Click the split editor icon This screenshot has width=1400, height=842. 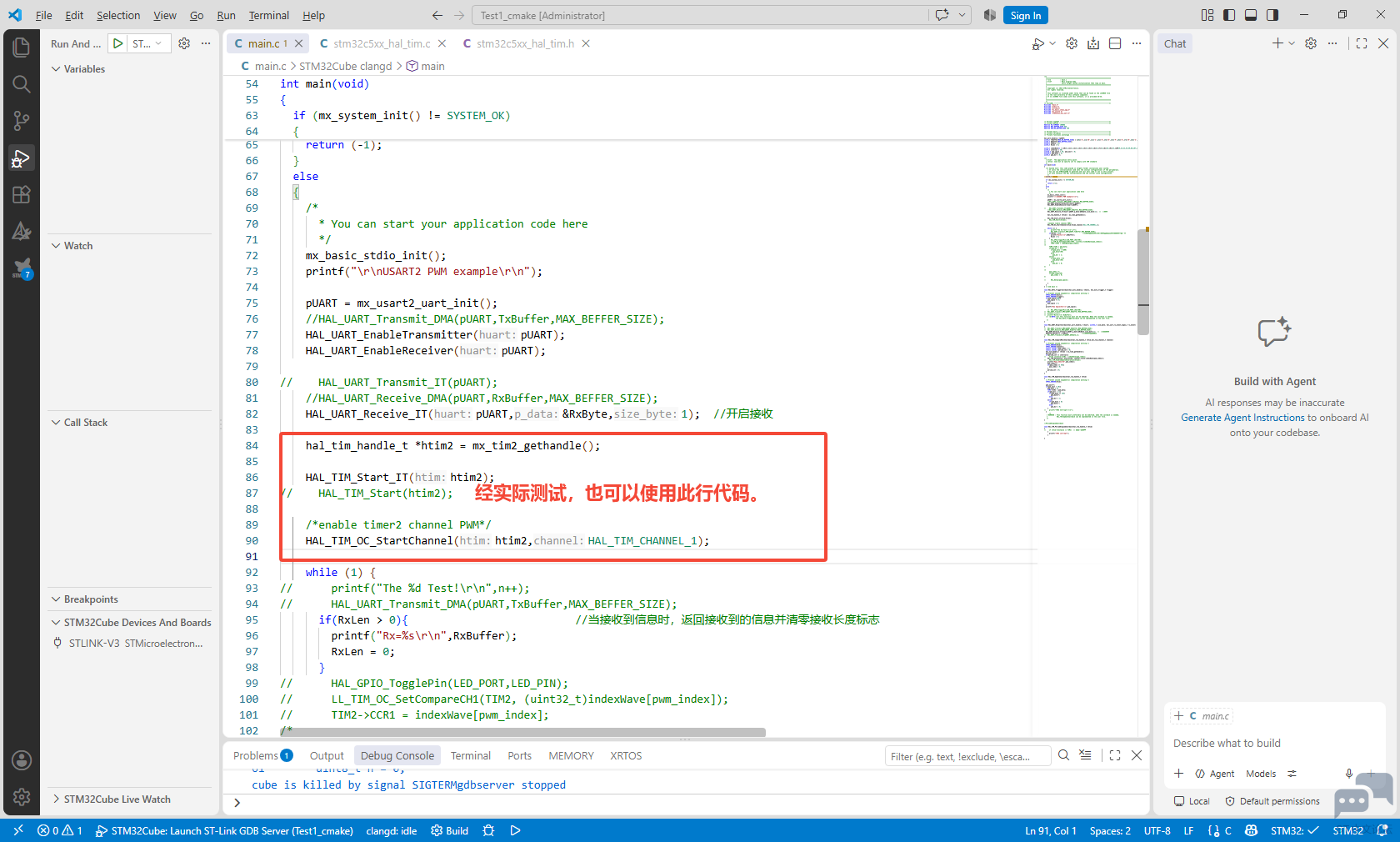[1115, 43]
